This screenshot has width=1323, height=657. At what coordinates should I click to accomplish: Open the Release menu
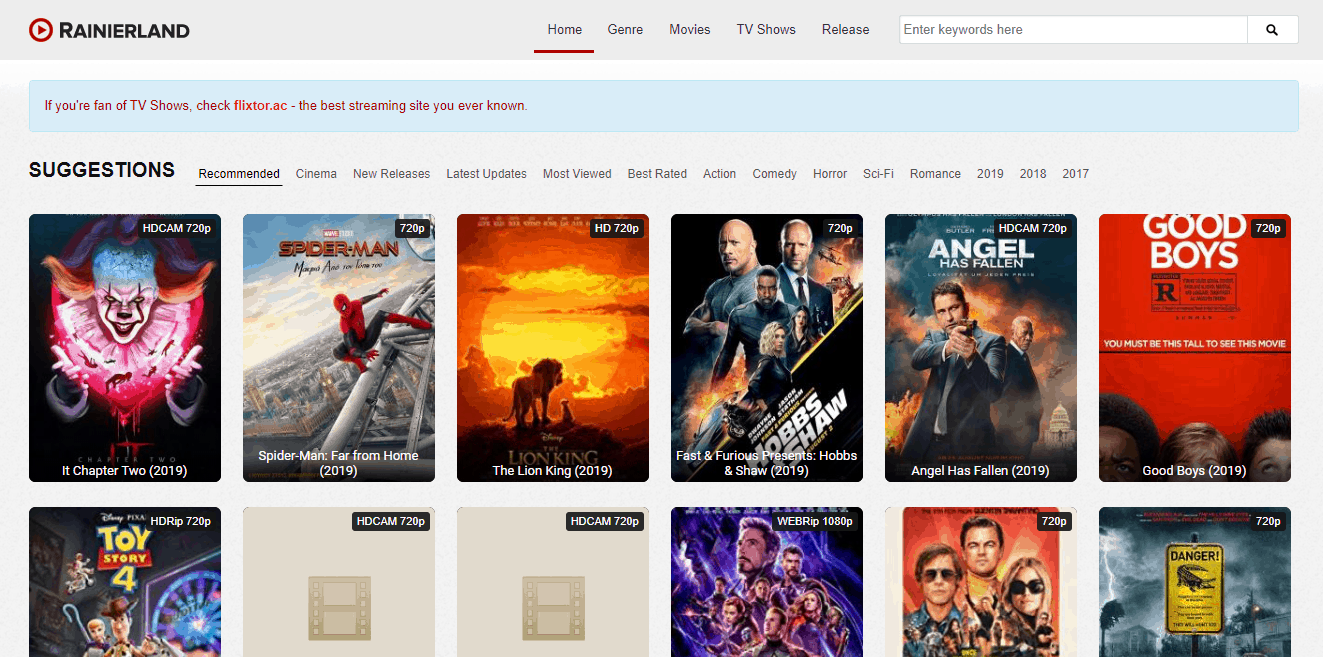tap(846, 30)
